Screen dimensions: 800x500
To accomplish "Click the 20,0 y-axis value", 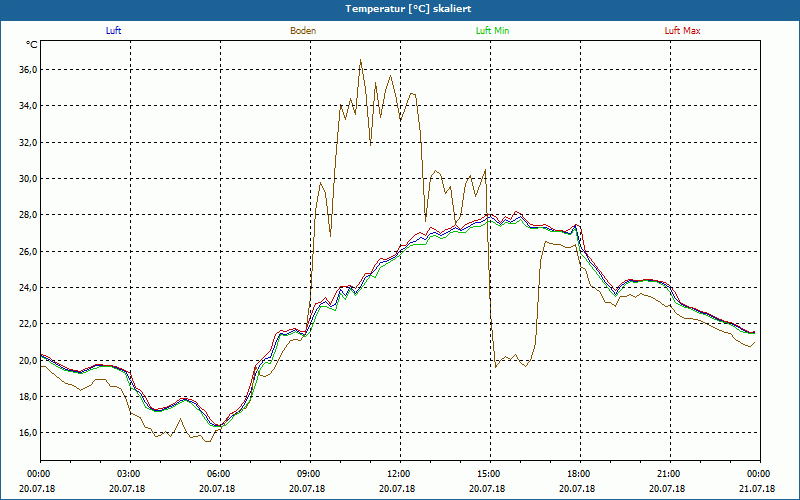I will pyautogui.click(x=29, y=360).
